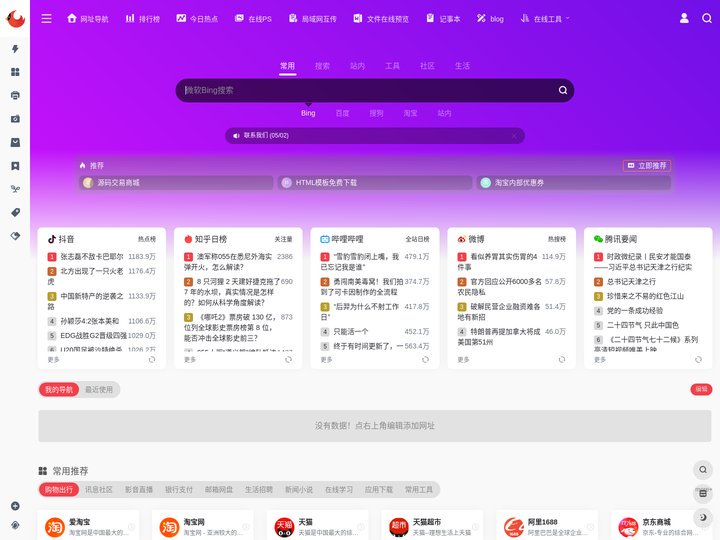The height and width of the screenshot is (540, 720).
Task: Open the 阿里1688 site card
Action: (x=547, y=527)
